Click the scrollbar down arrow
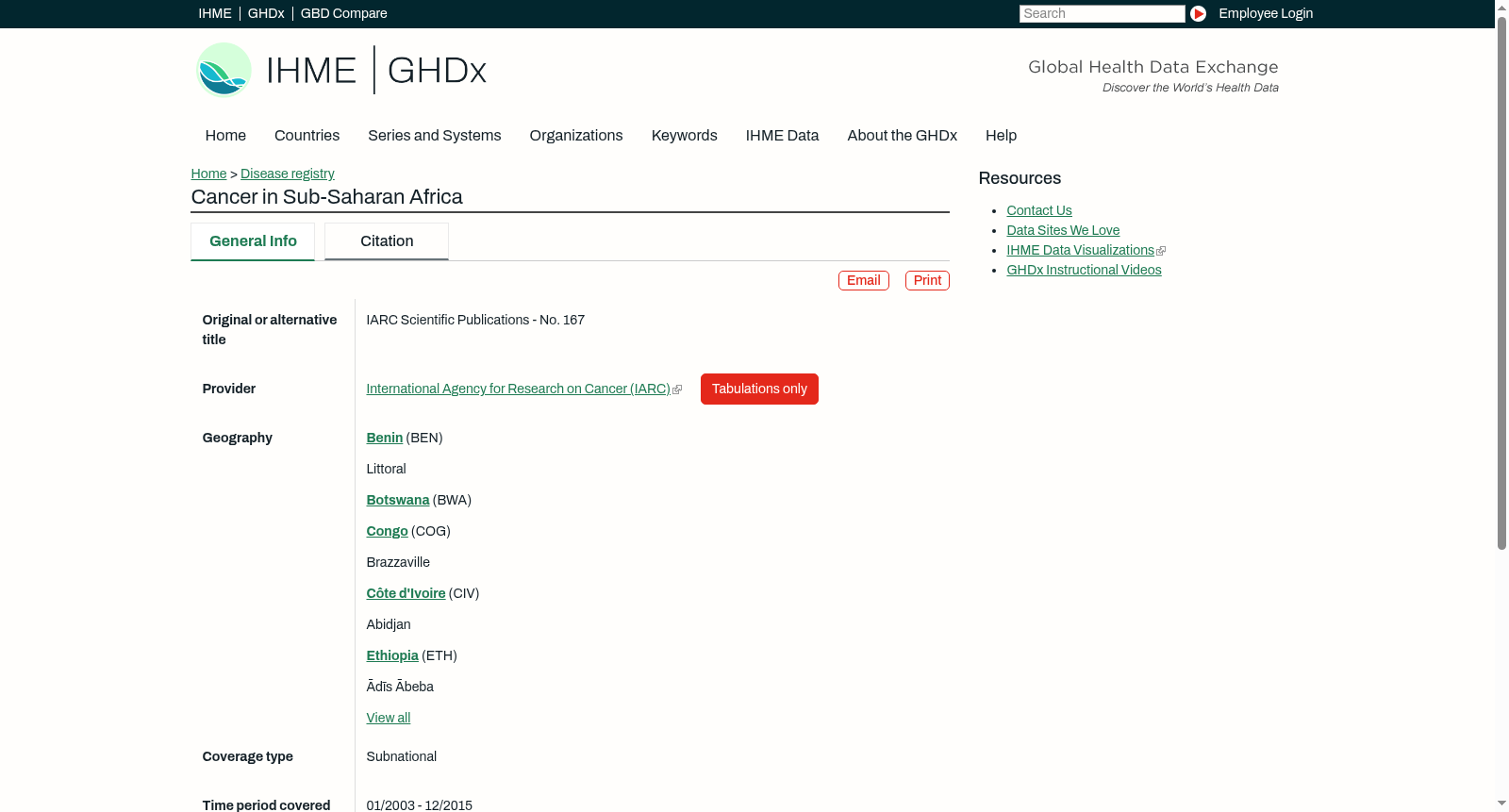This screenshot has height=812, width=1509. pyautogui.click(x=1501, y=804)
